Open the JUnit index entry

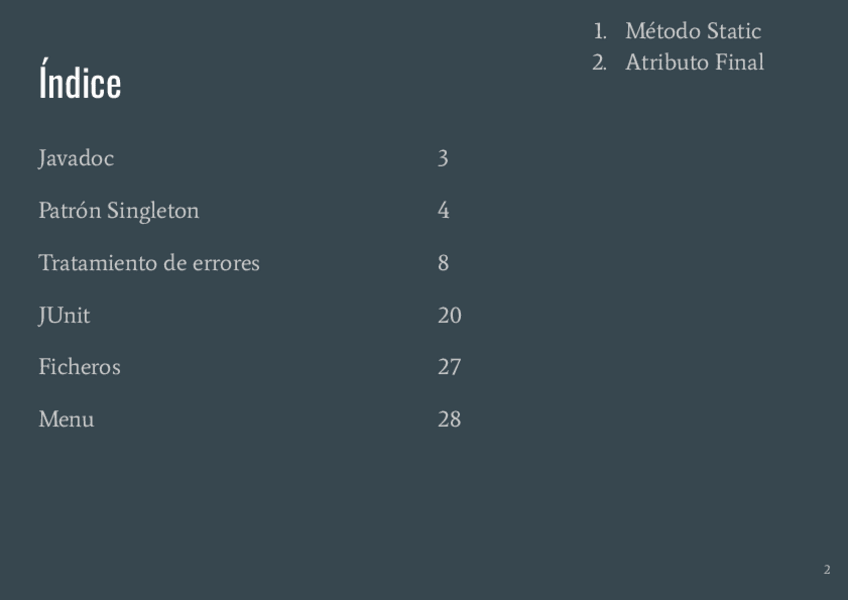tap(64, 315)
